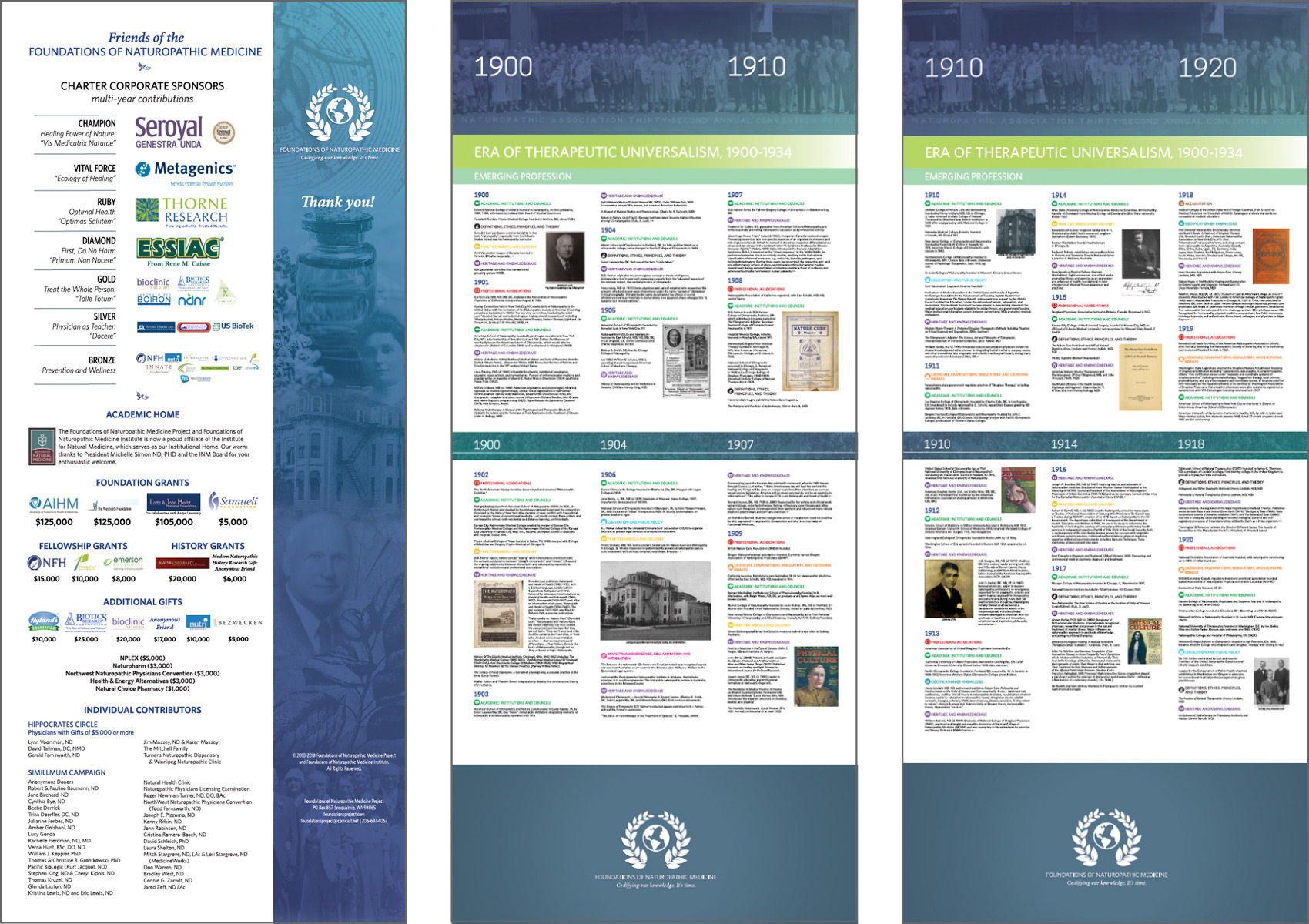1309x924 pixels.
Task: Click the "SIMILLIMUM CAMPAIGN" heading
Action: (x=67, y=772)
